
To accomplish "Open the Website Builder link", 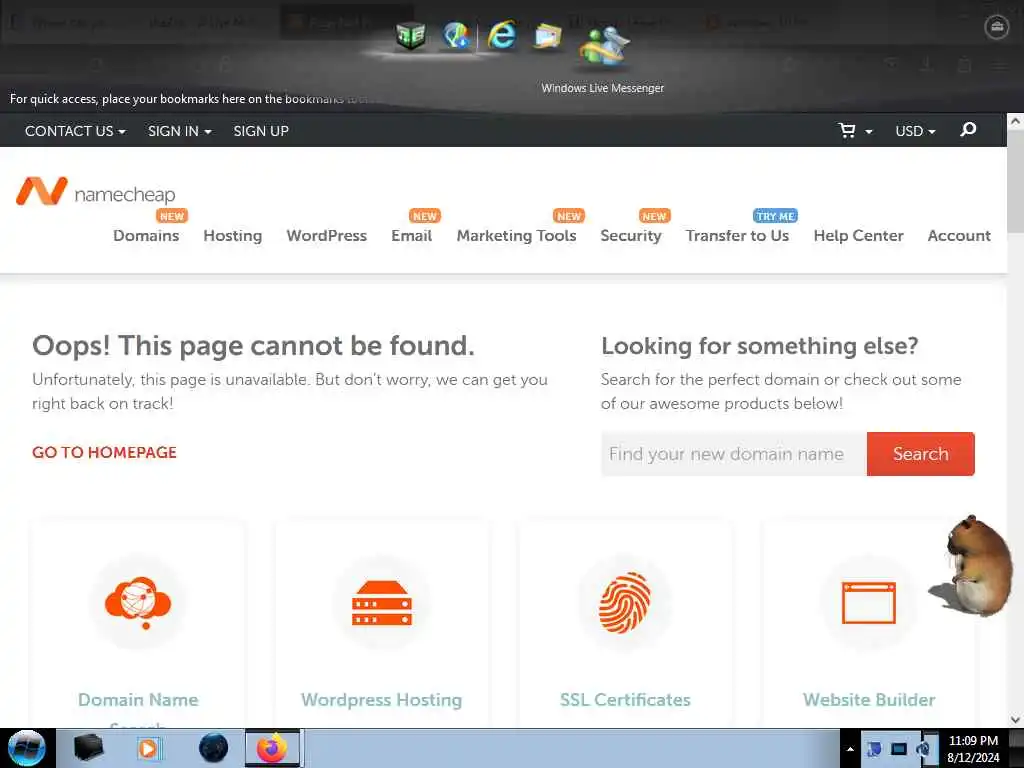I will [869, 699].
